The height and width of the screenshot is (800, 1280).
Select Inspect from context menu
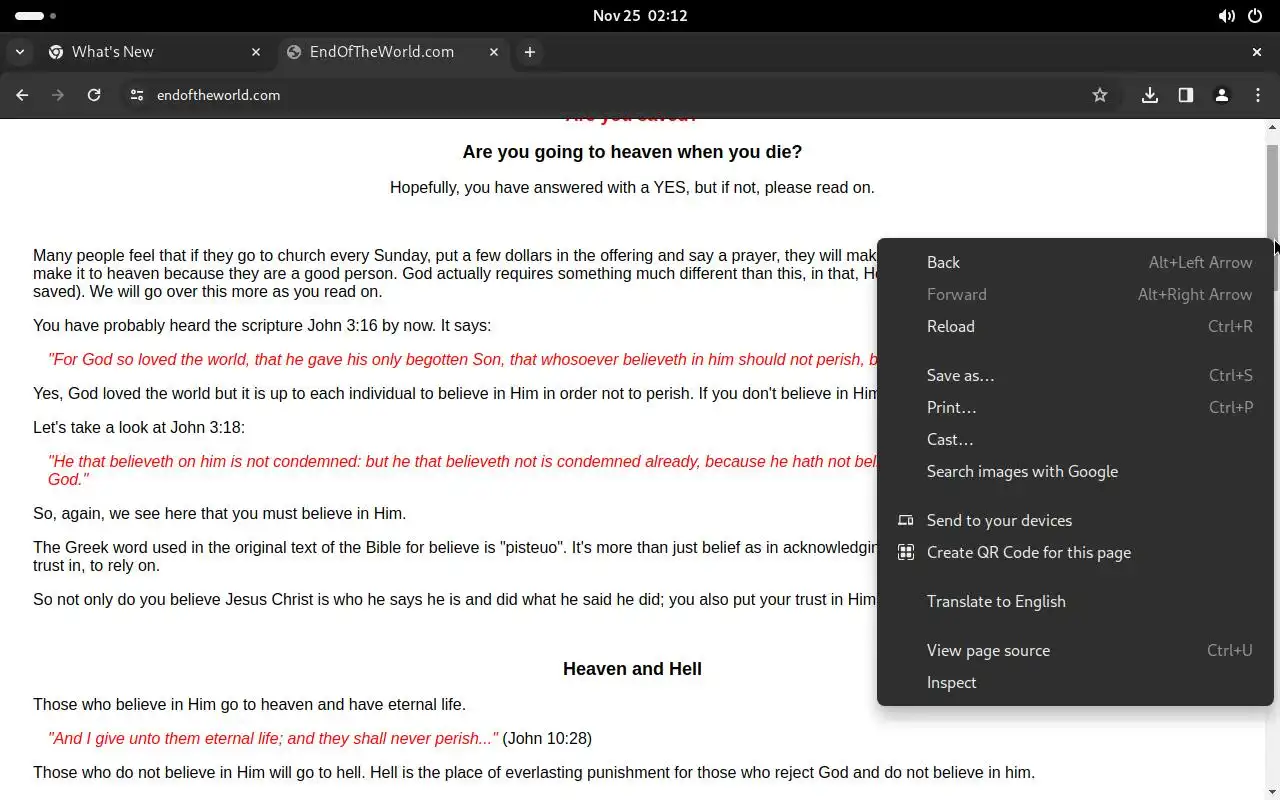point(1075,682)
